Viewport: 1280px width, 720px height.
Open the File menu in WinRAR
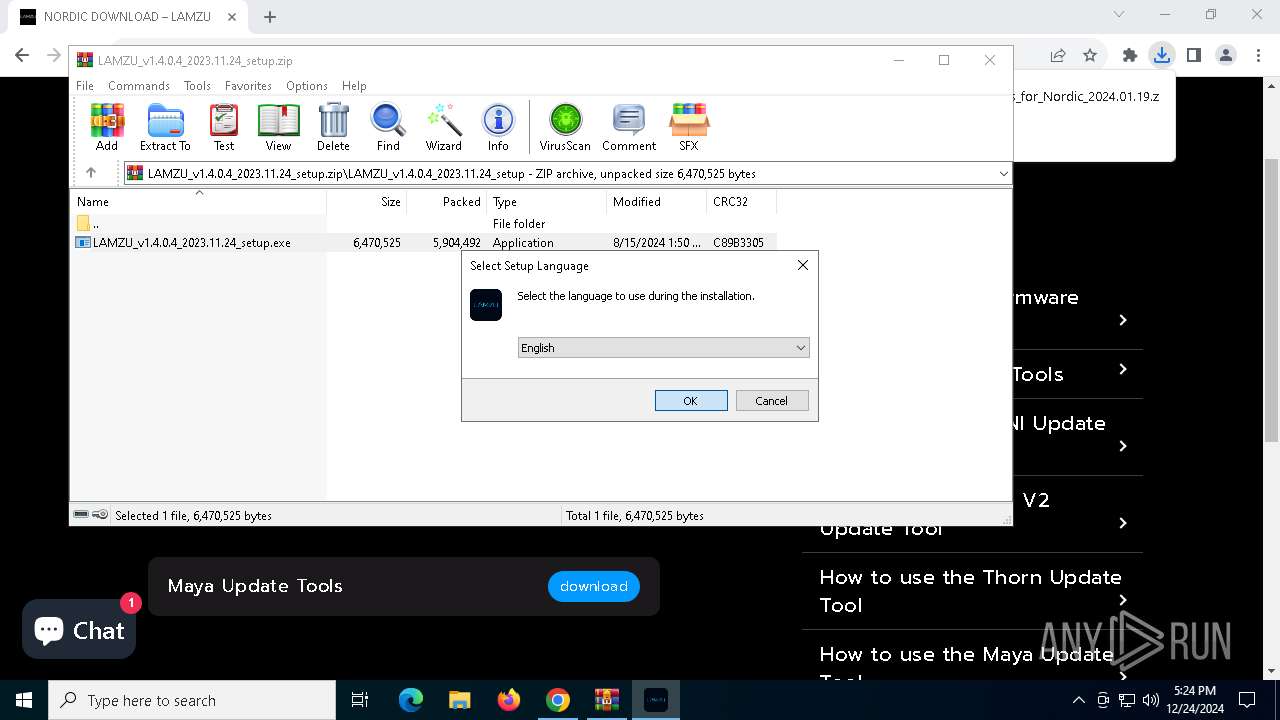(85, 86)
